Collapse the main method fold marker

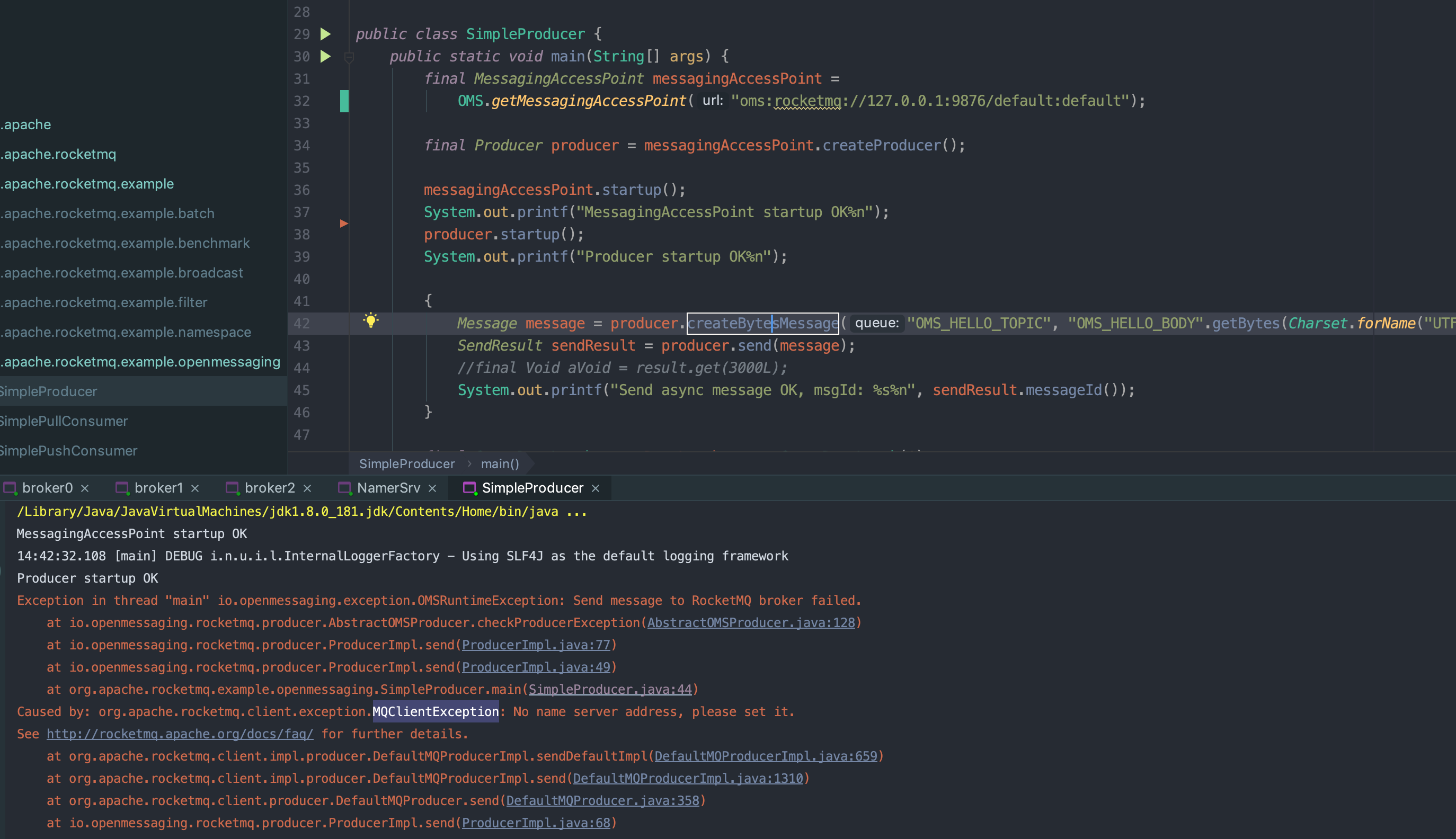tap(349, 57)
